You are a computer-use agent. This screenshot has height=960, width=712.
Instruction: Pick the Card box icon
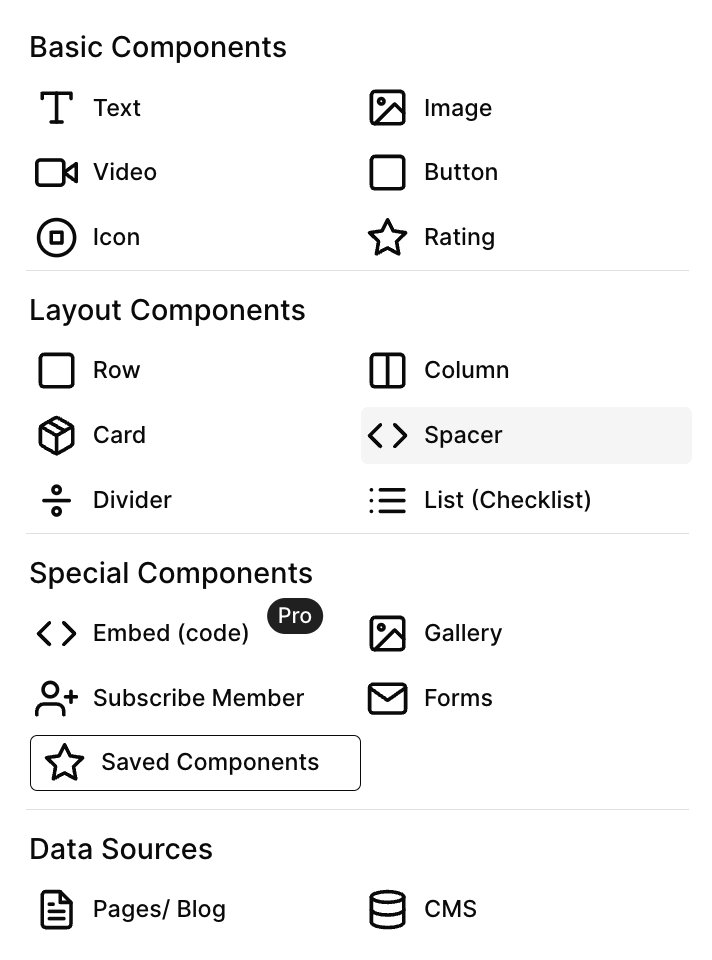(56, 436)
